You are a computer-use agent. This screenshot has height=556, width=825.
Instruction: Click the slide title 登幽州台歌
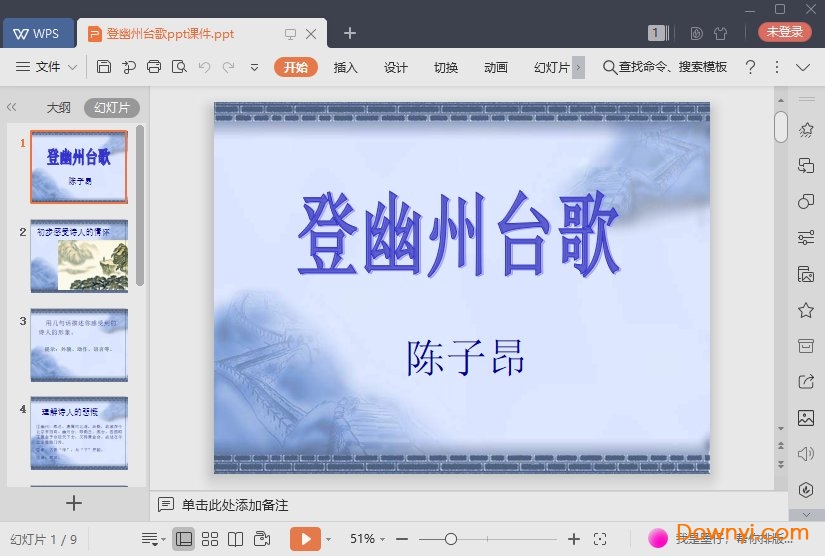pyautogui.click(x=459, y=234)
